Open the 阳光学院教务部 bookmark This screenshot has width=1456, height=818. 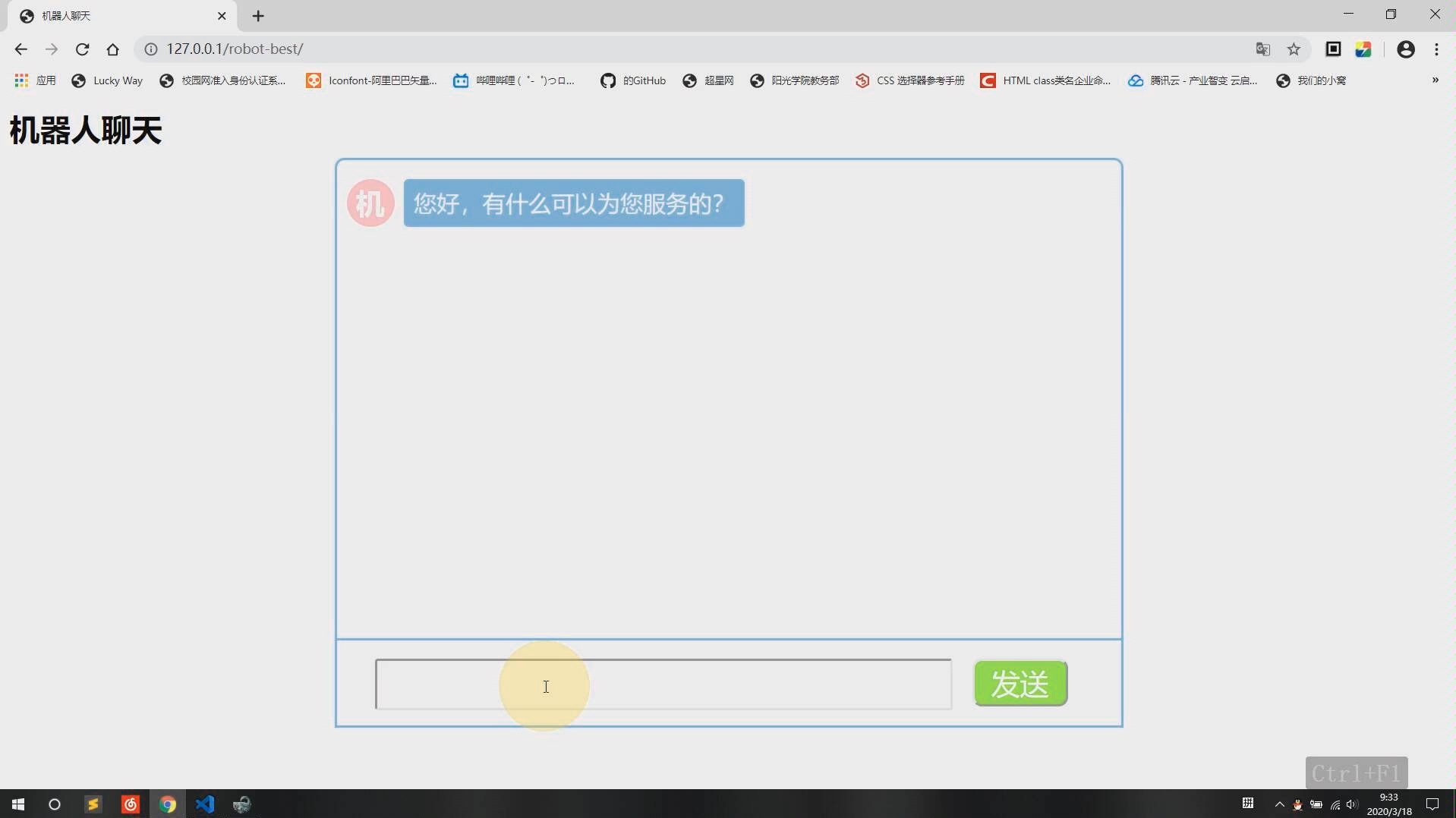(x=795, y=80)
